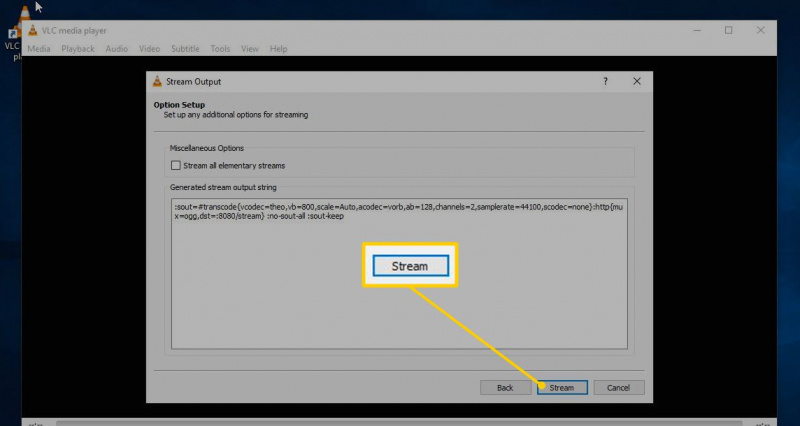The width and height of the screenshot is (800, 426).
Task: Click the 'Stream all elementary streams' label text
Action: coord(234,166)
